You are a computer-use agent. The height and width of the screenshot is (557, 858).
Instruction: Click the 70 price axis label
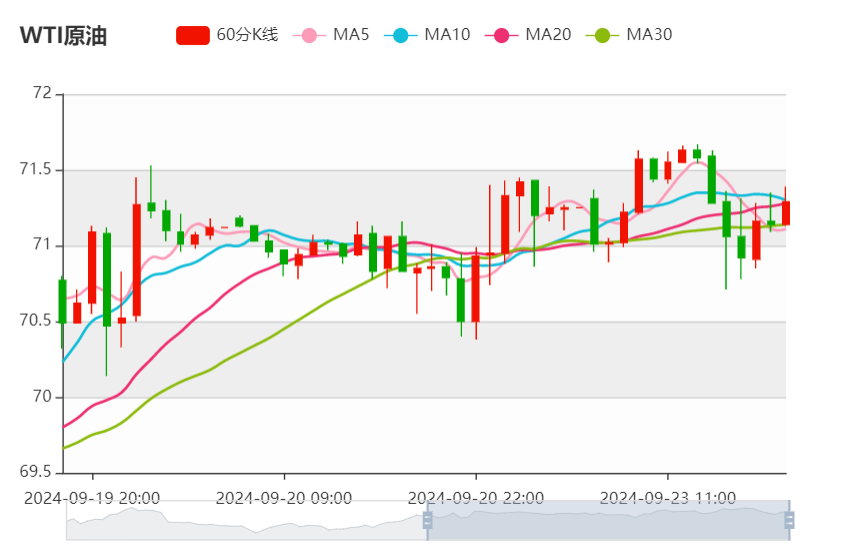[42, 397]
